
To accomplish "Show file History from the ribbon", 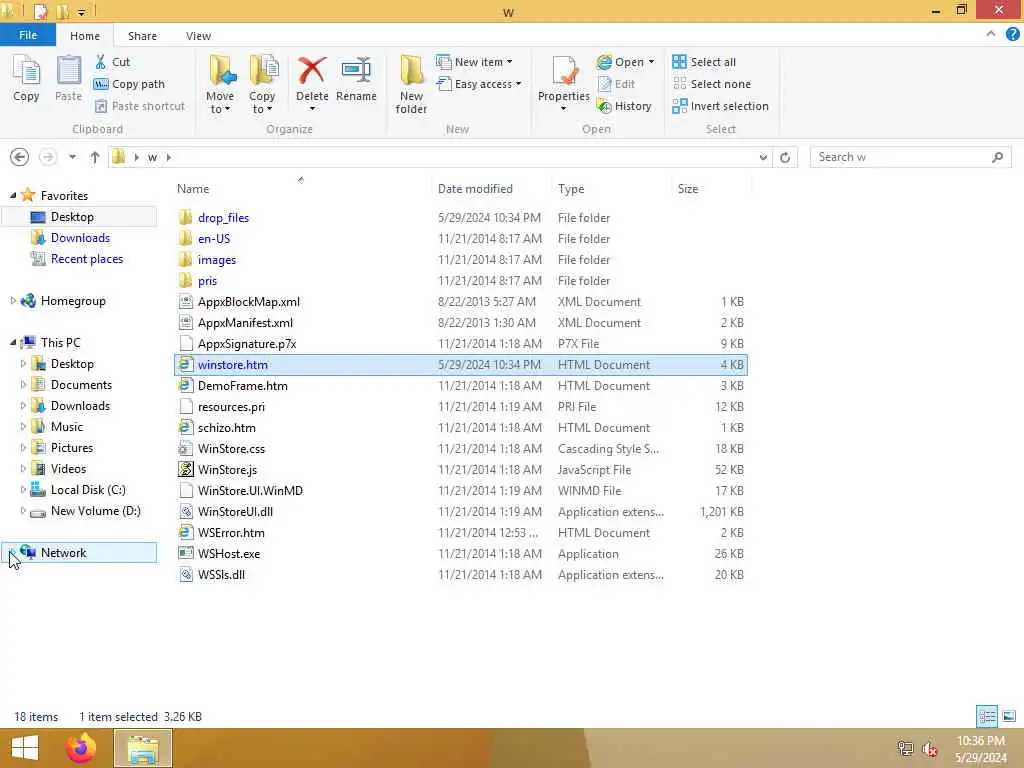I will coord(624,106).
